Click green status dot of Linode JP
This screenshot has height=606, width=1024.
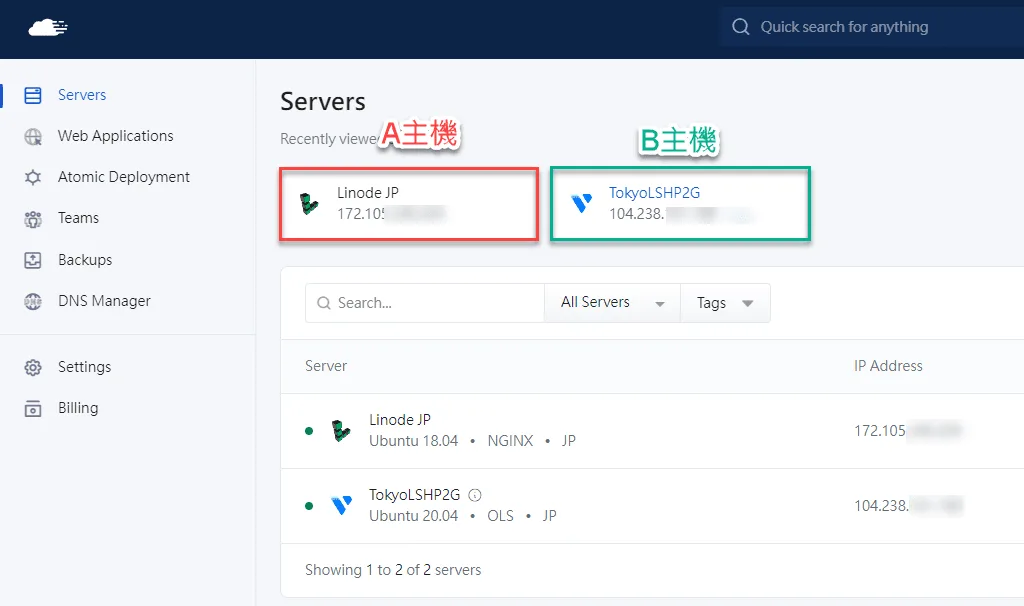click(x=309, y=431)
